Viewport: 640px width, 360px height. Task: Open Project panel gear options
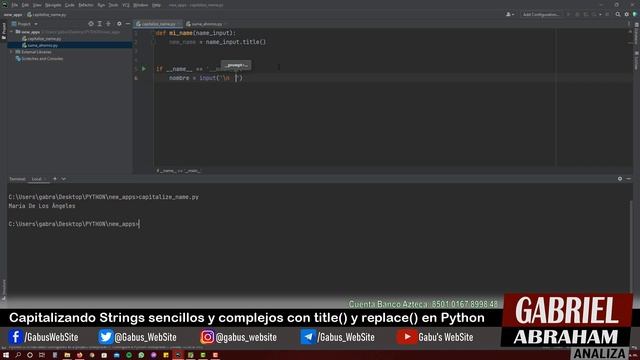[x=119, y=24]
